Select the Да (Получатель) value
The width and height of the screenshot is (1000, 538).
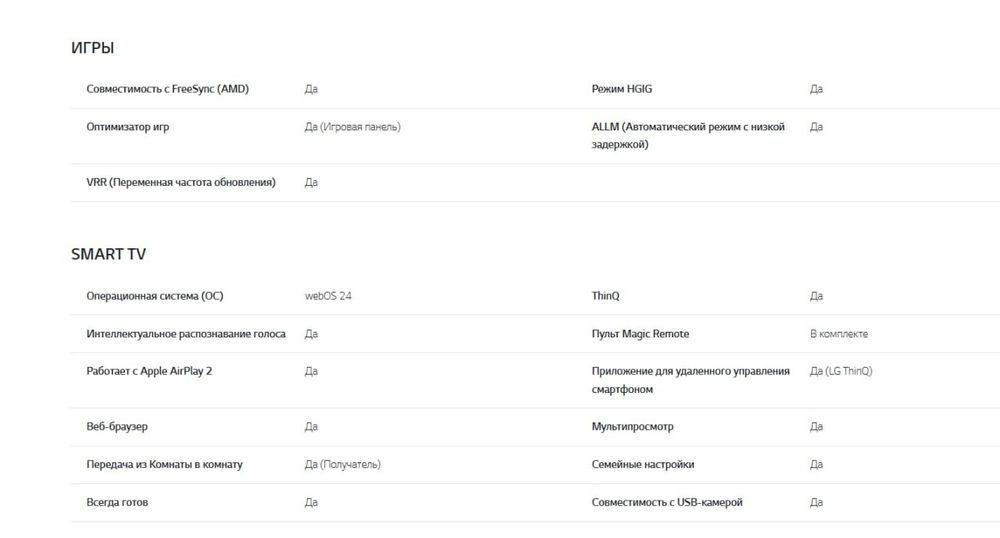pyautogui.click(x=342, y=464)
